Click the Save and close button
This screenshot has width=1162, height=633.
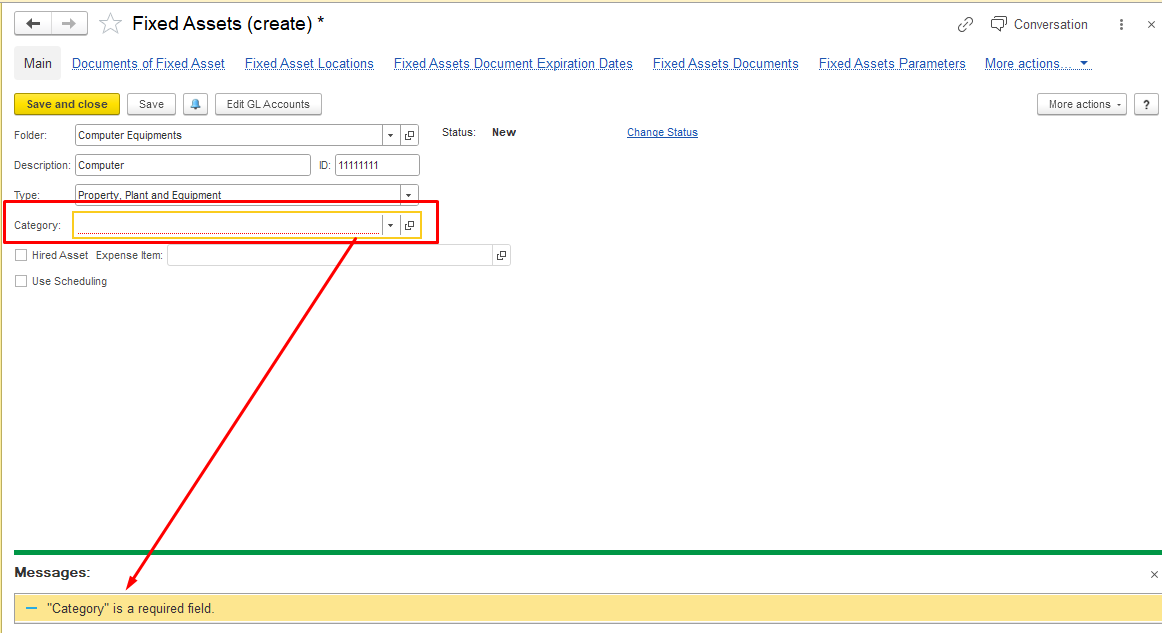click(x=67, y=104)
